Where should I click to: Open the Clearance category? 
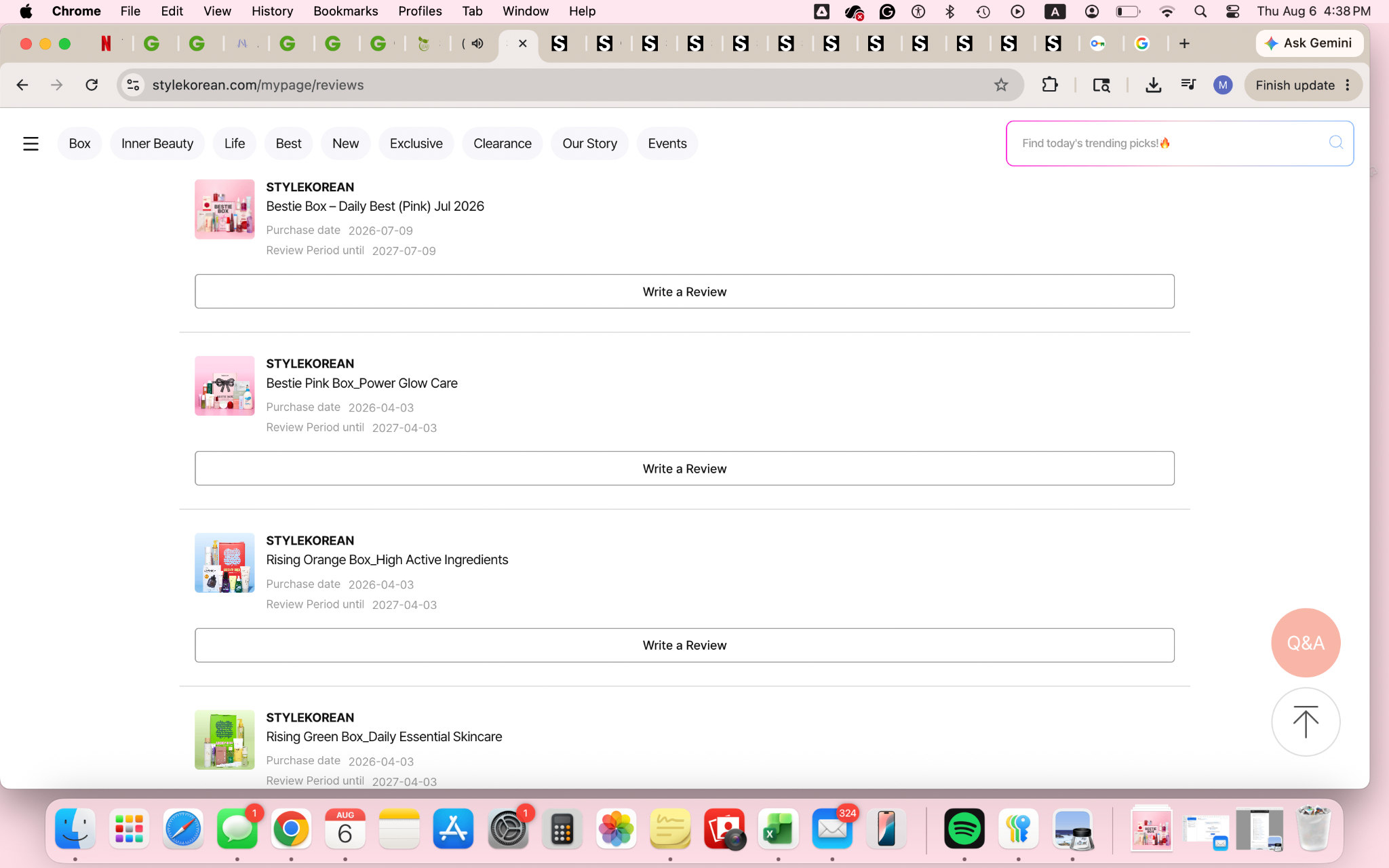(503, 144)
